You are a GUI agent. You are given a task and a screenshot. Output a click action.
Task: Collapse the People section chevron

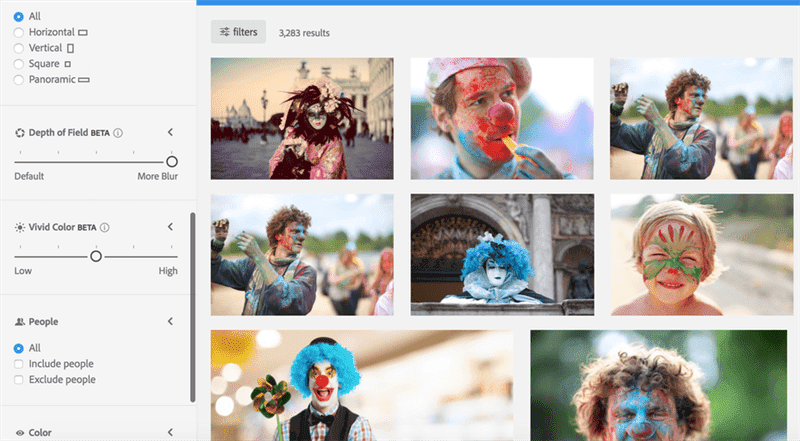[x=170, y=321]
